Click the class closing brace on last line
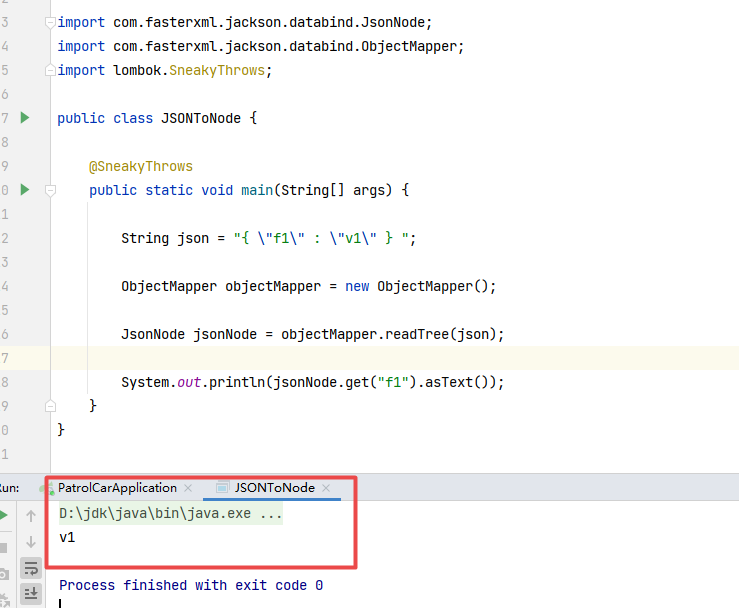 point(61,429)
